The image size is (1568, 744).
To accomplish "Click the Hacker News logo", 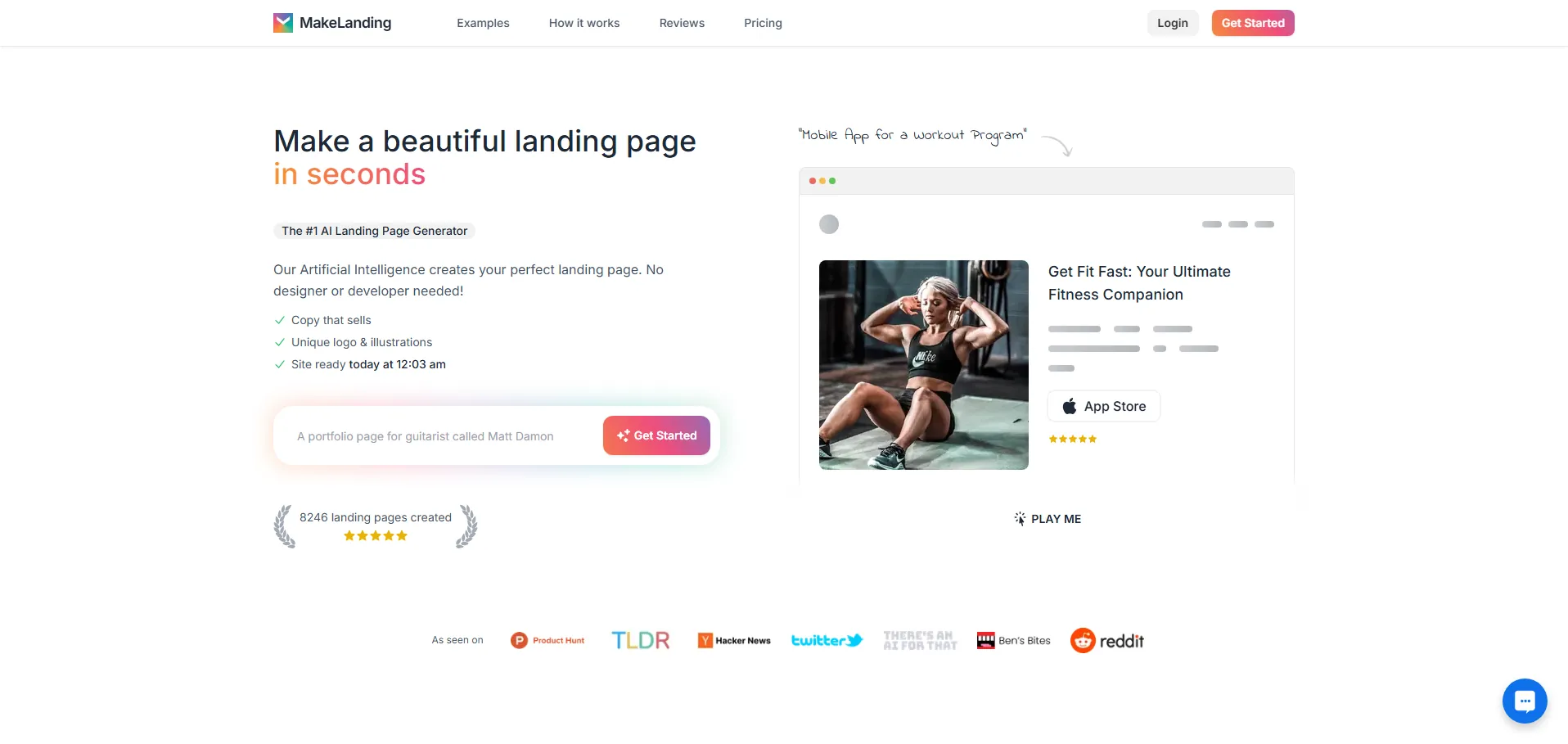I will [734, 641].
